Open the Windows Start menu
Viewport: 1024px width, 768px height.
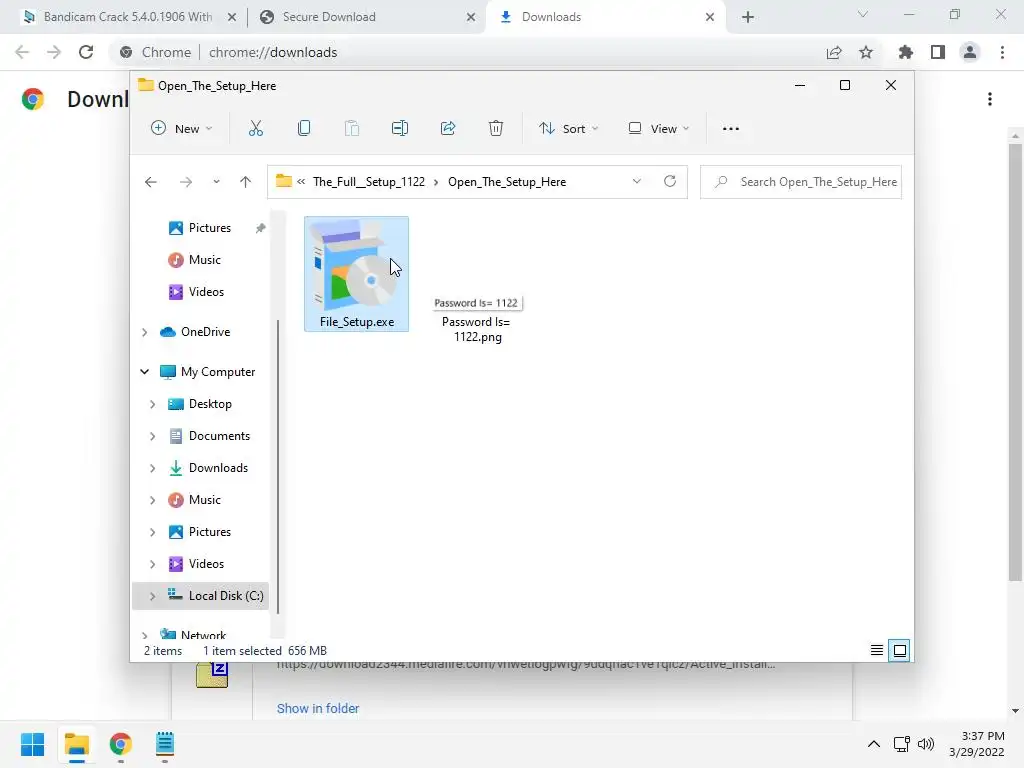(x=33, y=744)
